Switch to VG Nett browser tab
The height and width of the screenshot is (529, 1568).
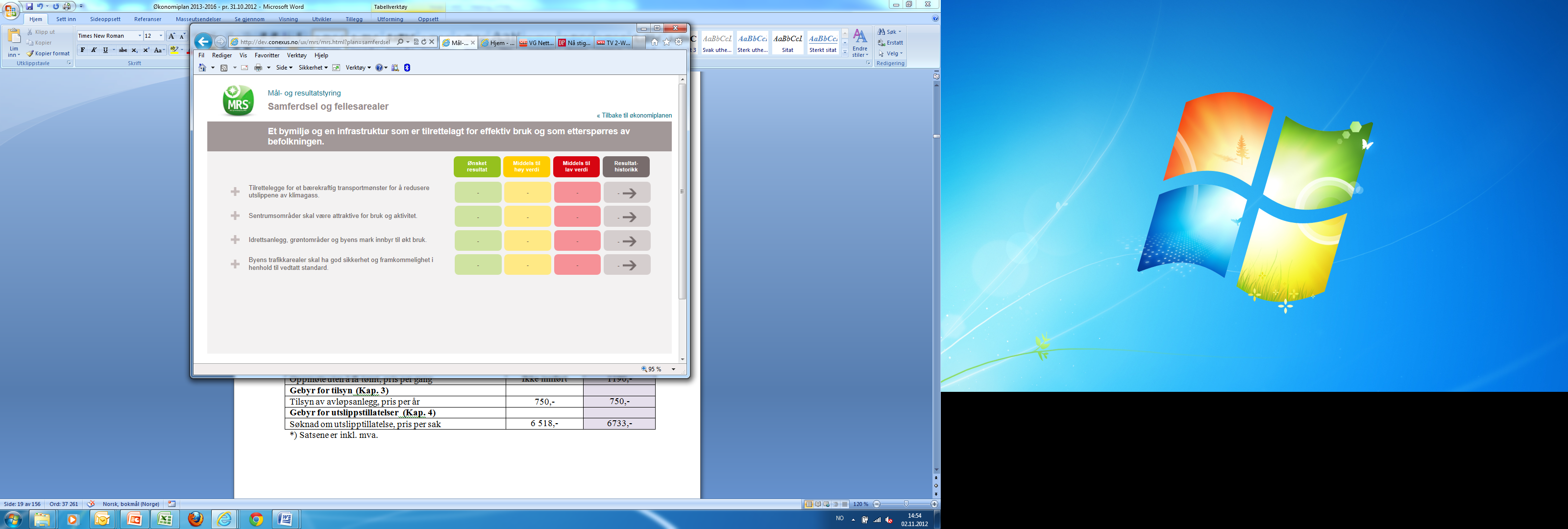pyautogui.click(x=536, y=43)
